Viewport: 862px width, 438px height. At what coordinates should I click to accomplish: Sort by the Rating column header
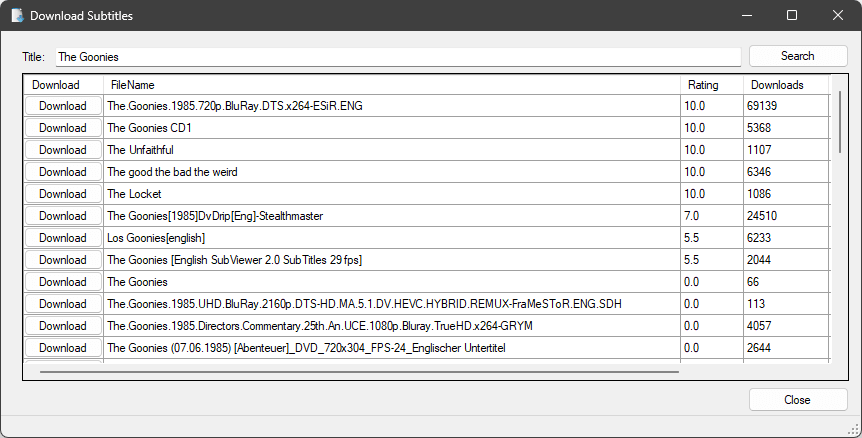pos(712,85)
